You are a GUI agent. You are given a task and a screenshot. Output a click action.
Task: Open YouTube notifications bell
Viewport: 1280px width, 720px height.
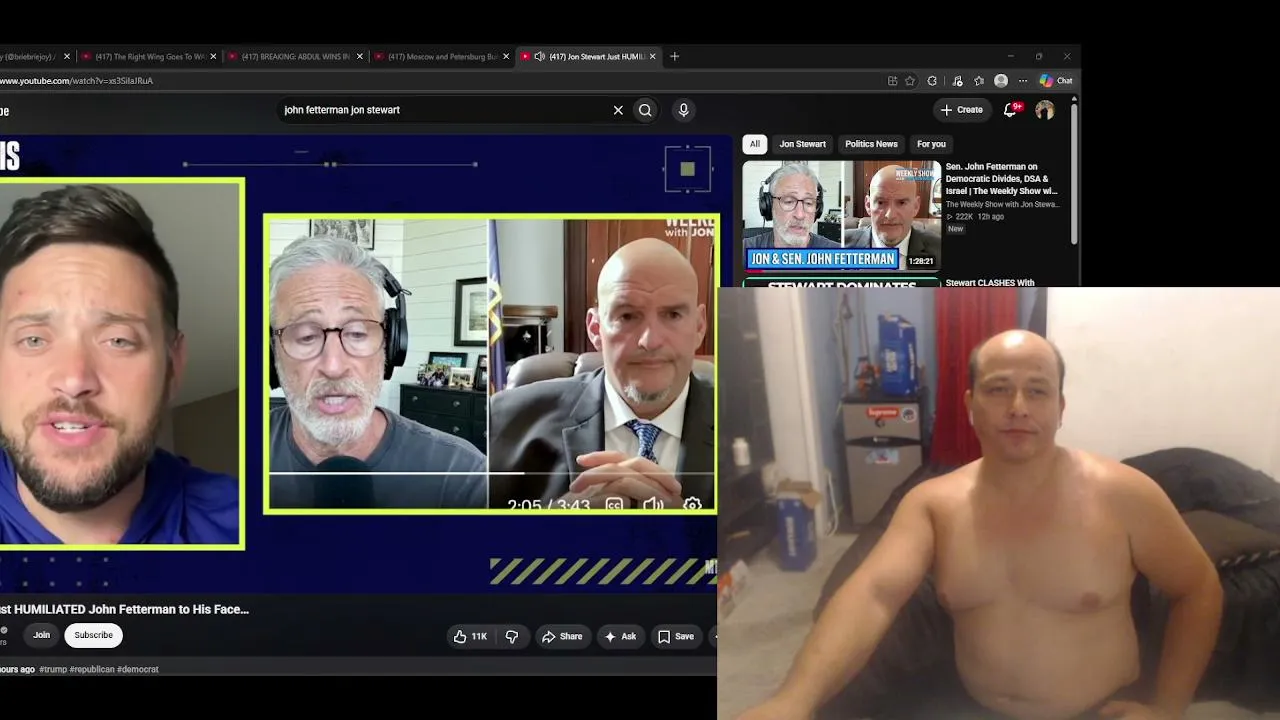click(x=1011, y=109)
